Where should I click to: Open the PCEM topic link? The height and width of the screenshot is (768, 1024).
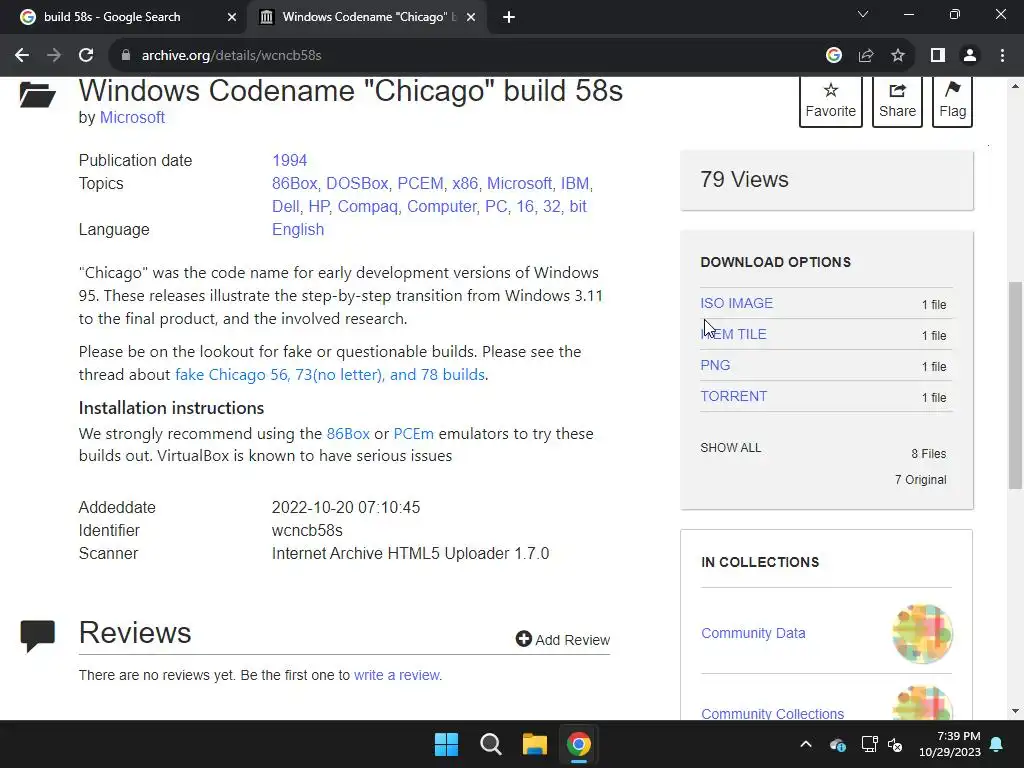pos(420,184)
